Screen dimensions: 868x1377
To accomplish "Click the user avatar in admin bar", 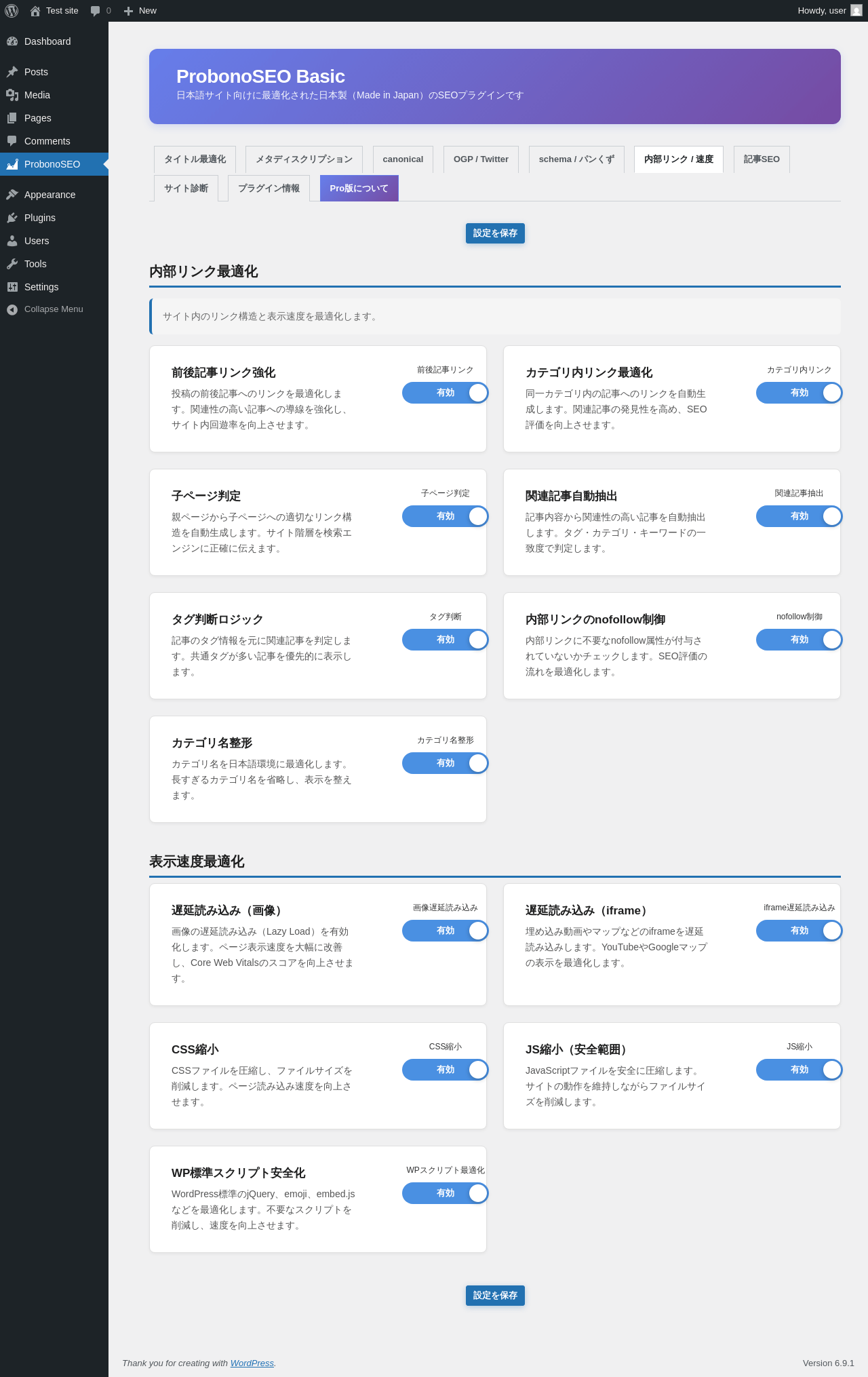I will (856, 11).
